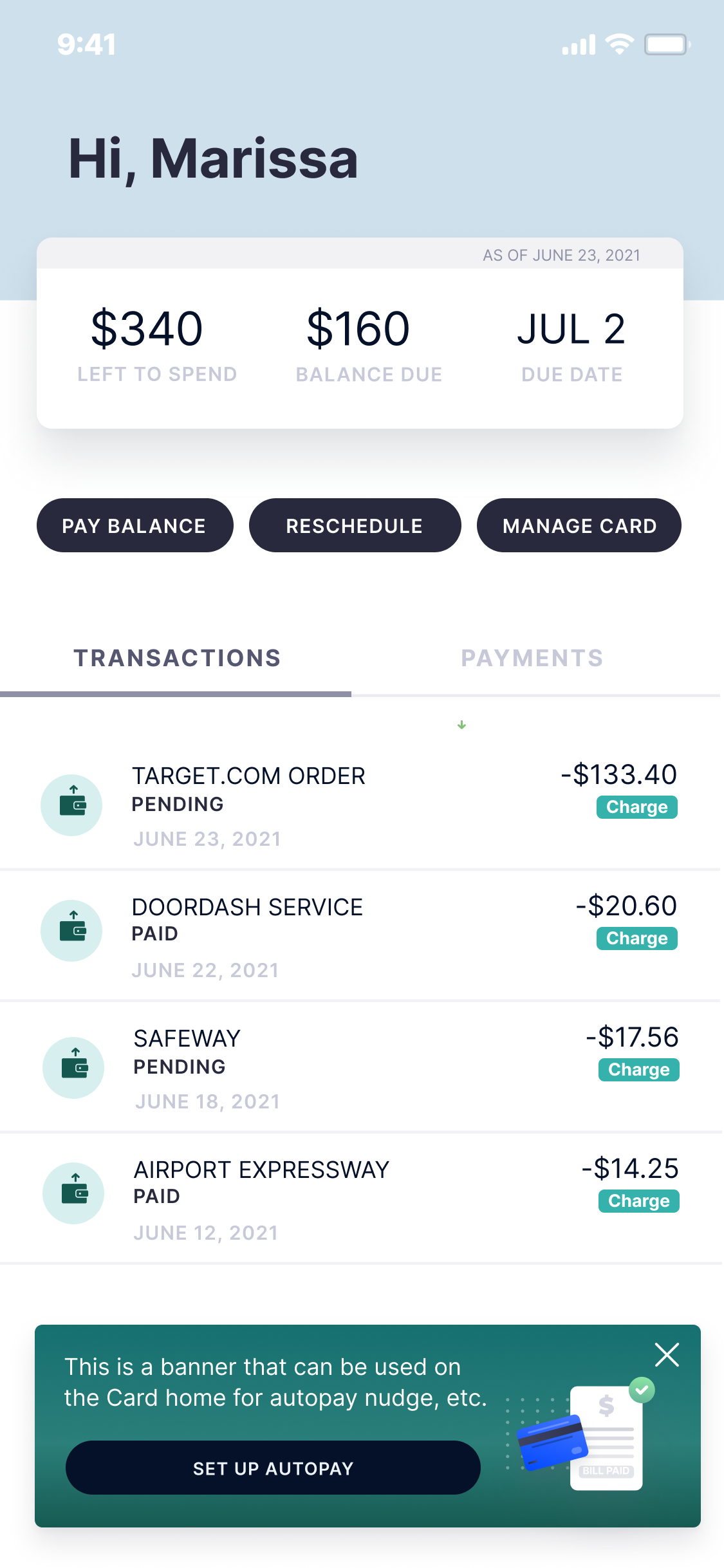Dismiss the autopay banner with X

pyautogui.click(x=667, y=1354)
